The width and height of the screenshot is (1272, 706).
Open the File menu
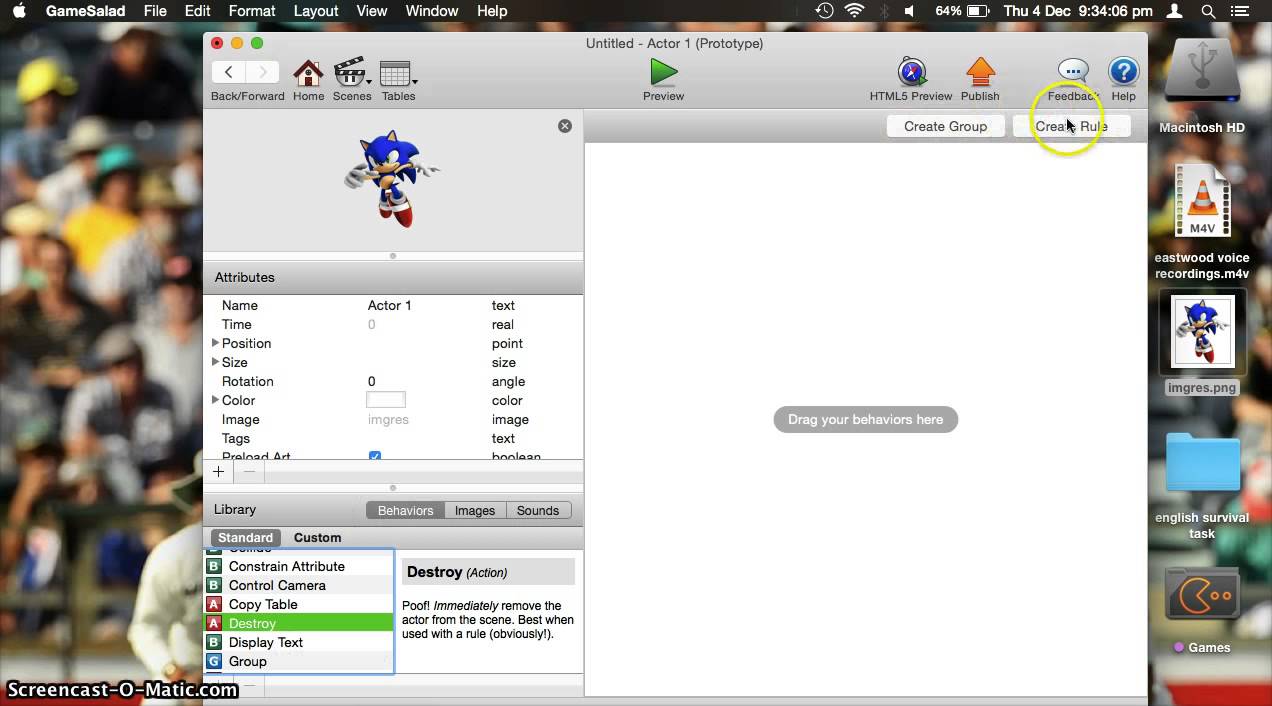coord(155,11)
